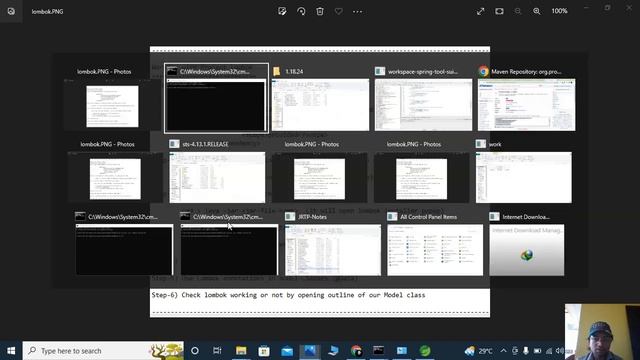Screen dimensions: 640x360
Task: Switch to the workspace-spring-tool-suite window
Action: [423, 99]
